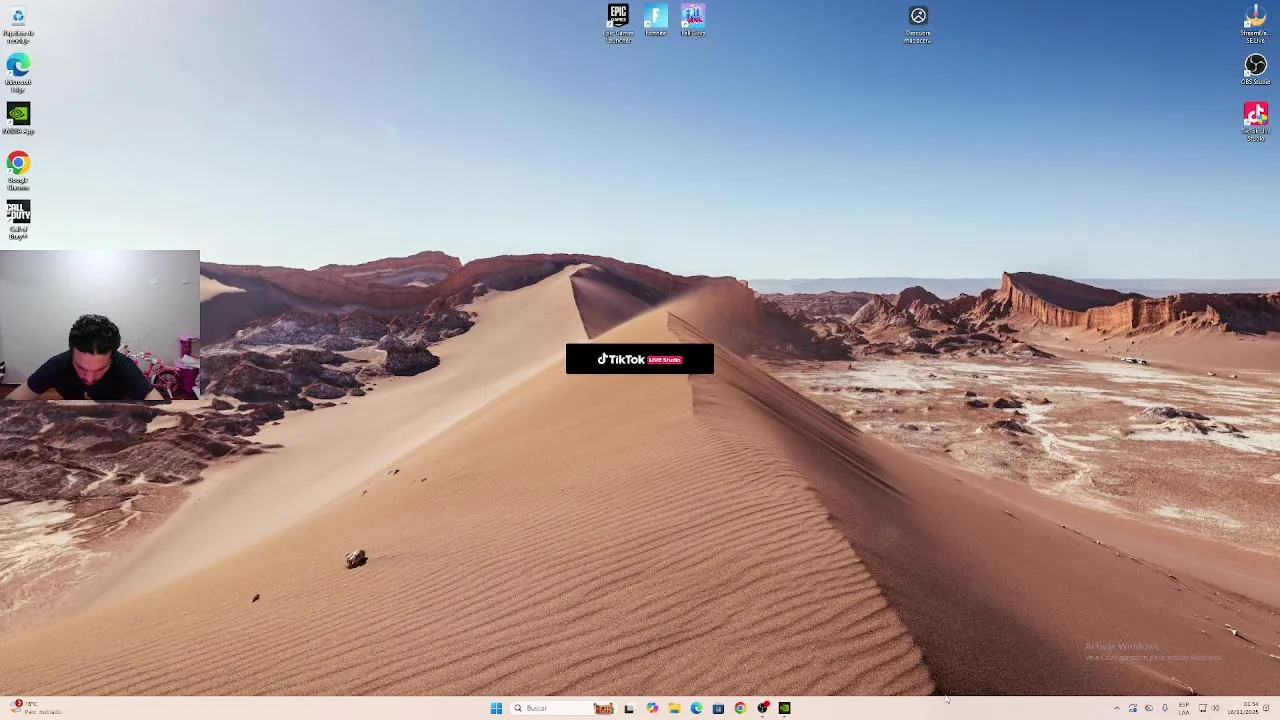Select the Fall Guys desktop shortcut
This screenshot has width=1280, height=720.
[x=693, y=20]
